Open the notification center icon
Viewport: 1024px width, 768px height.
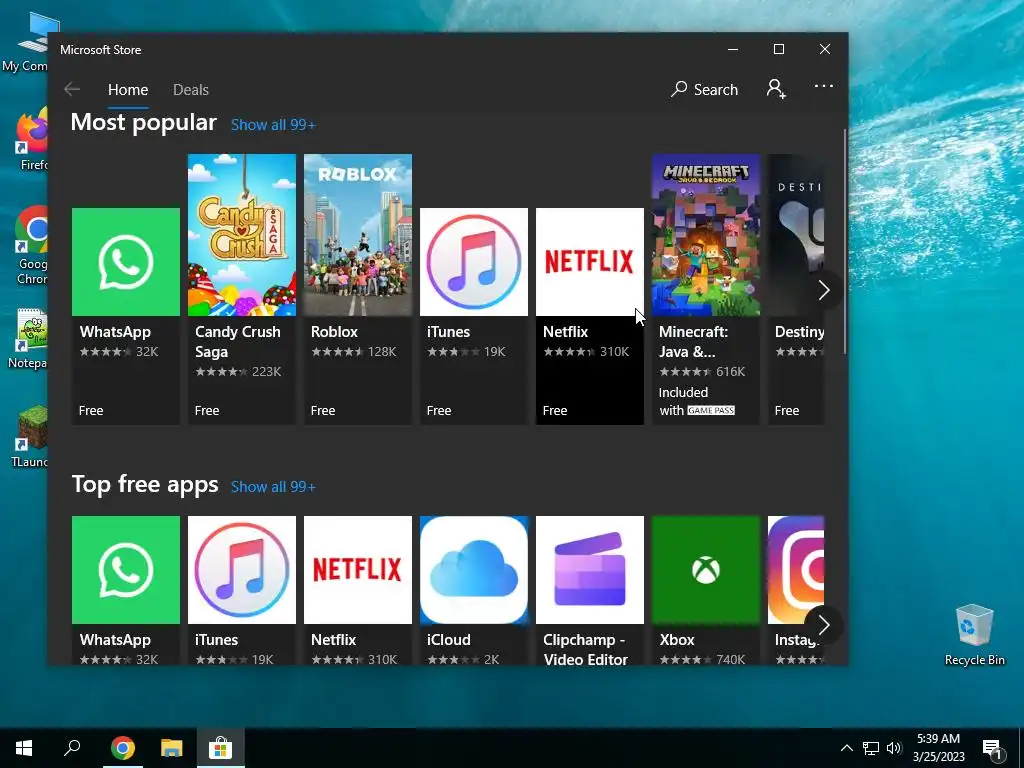993,748
